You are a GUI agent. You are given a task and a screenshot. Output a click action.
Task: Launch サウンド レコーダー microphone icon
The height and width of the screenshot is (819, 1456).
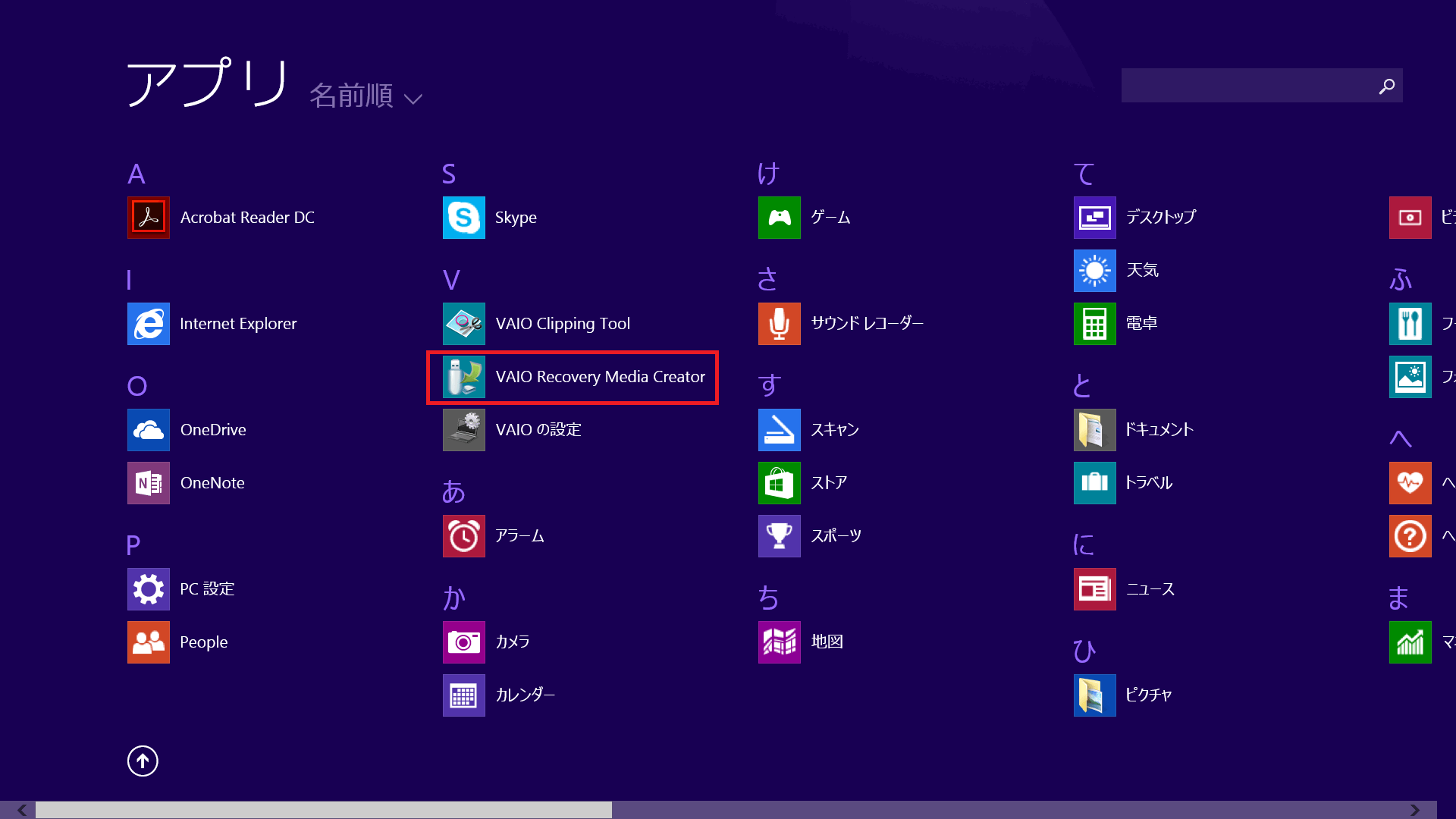[780, 324]
